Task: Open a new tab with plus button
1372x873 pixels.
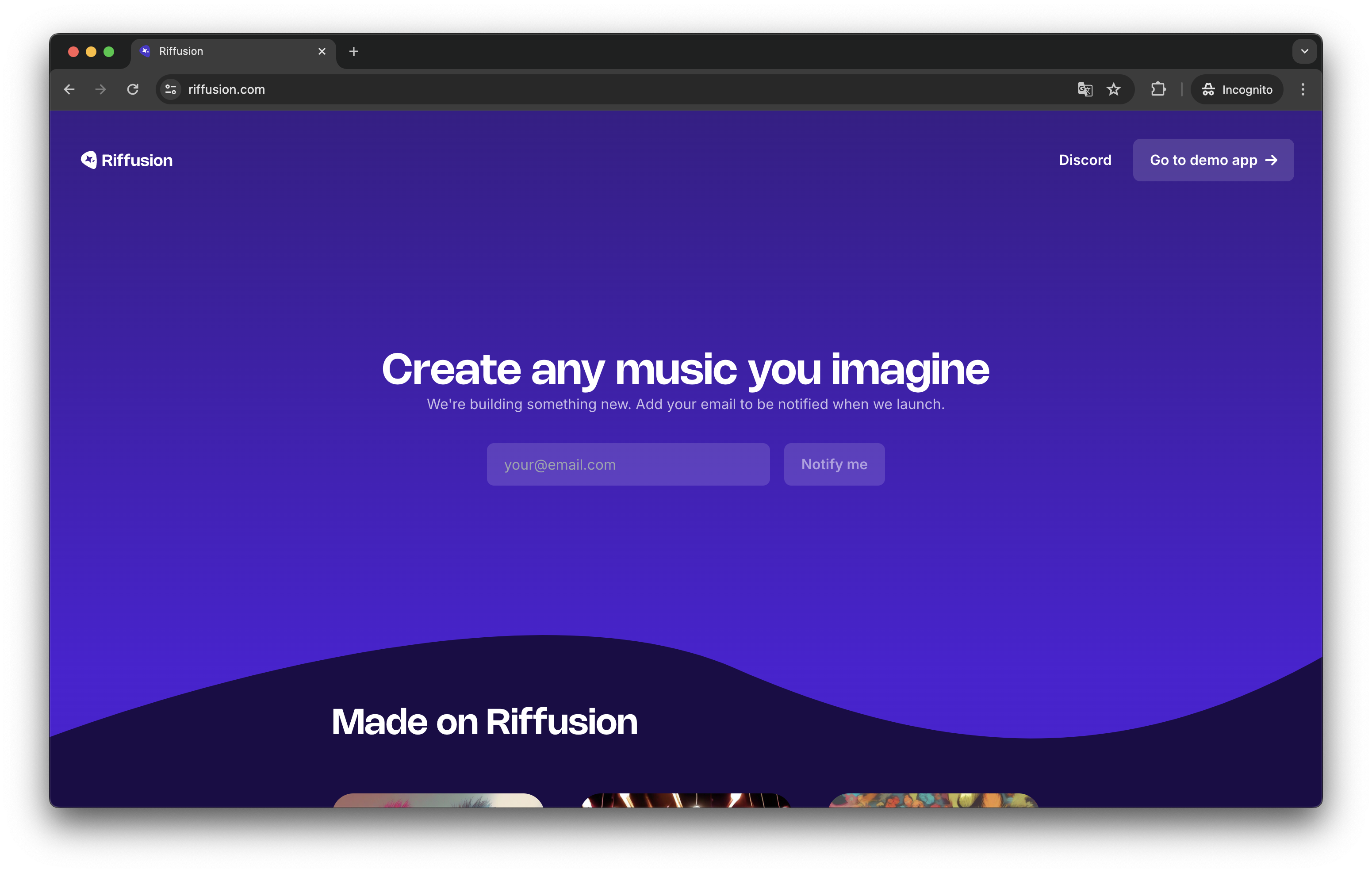Action: coord(354,51)
